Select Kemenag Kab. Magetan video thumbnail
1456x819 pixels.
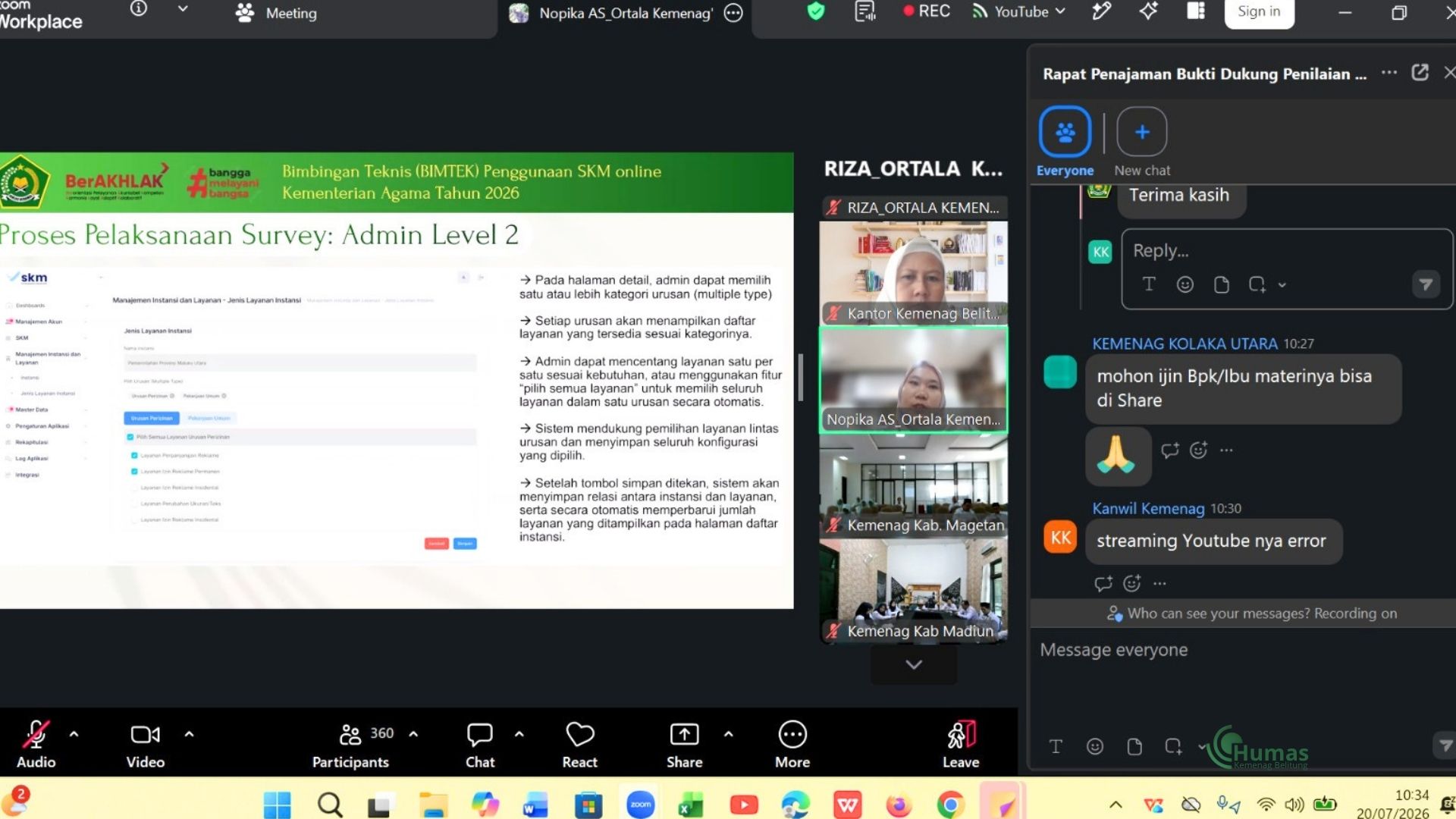[x=914, y=485]
